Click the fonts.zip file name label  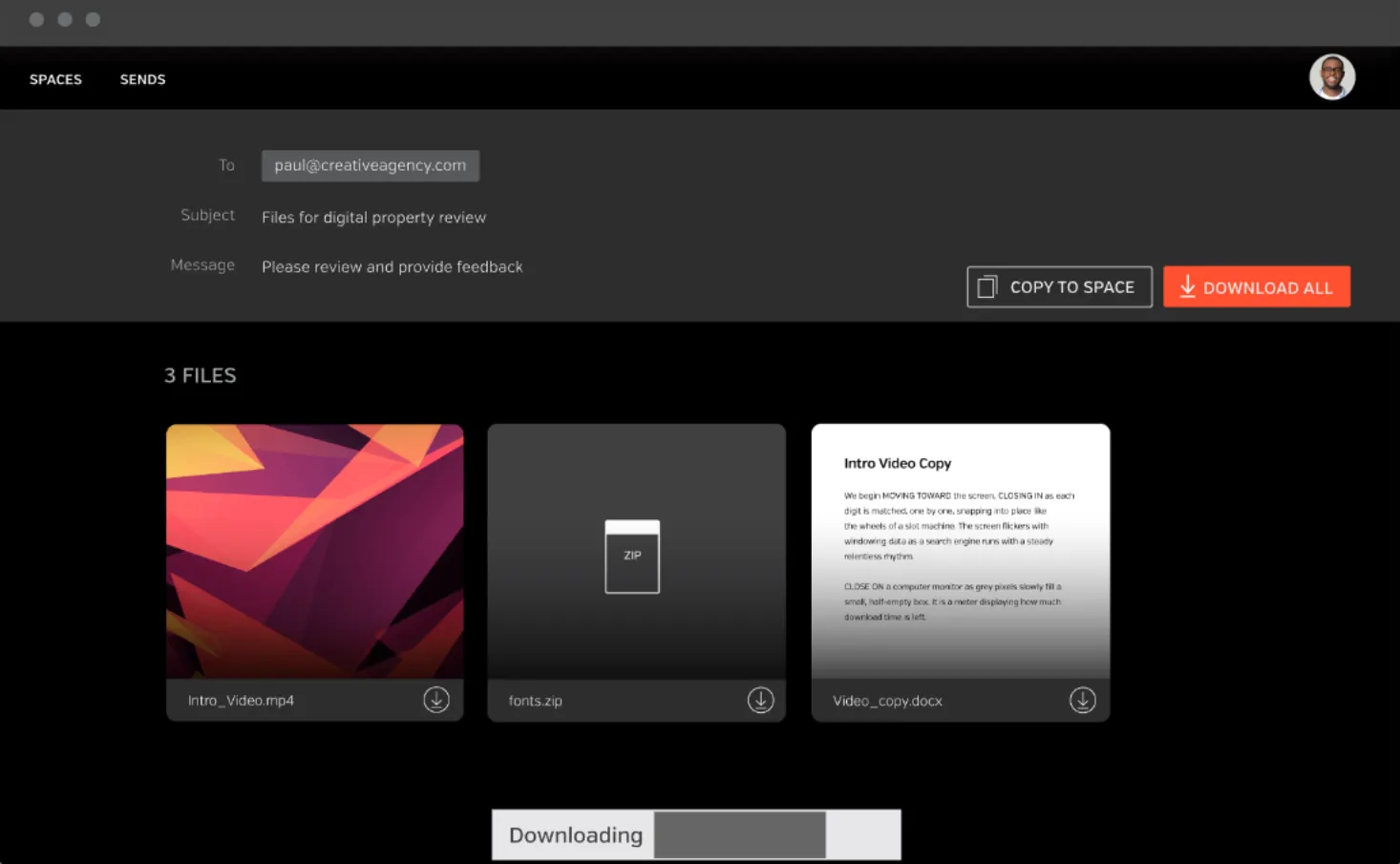[536, 701]
